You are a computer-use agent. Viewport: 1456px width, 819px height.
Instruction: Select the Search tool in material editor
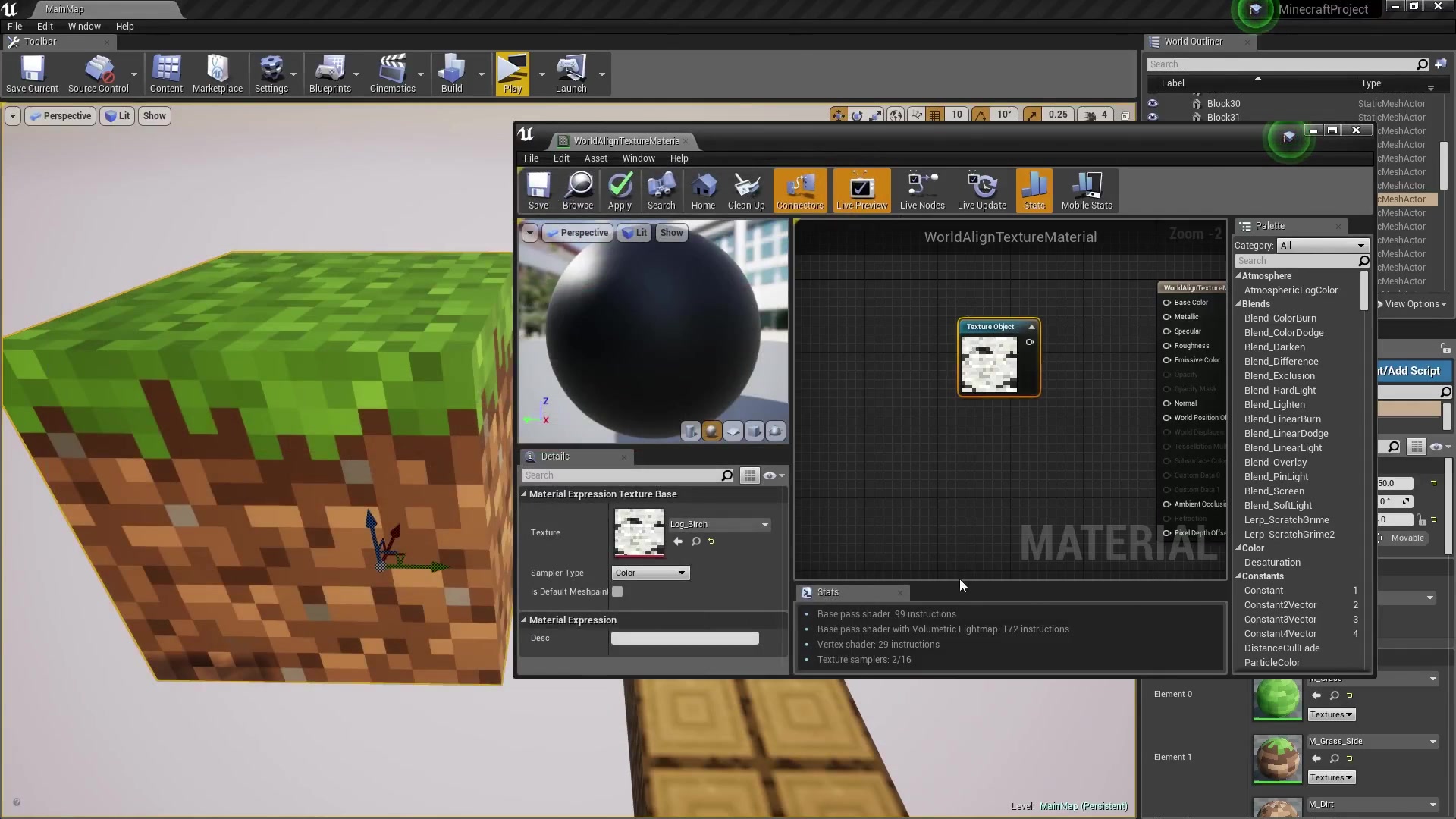click(x=661, y=190)
